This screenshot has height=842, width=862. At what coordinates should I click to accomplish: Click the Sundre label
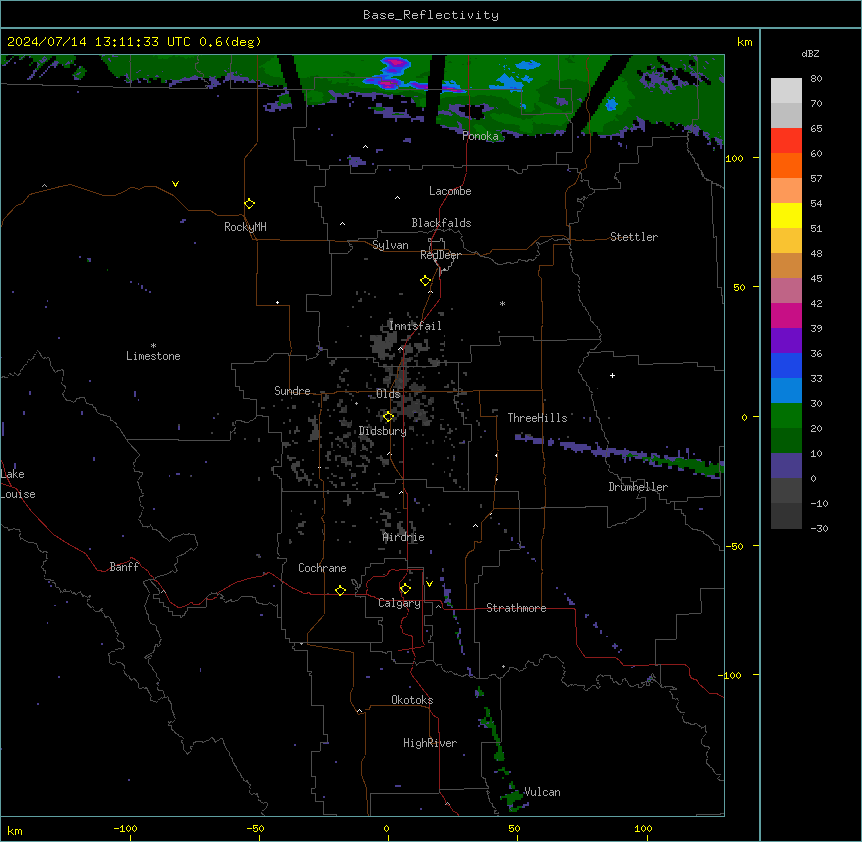pyautogui.click(x=292, y=391)
